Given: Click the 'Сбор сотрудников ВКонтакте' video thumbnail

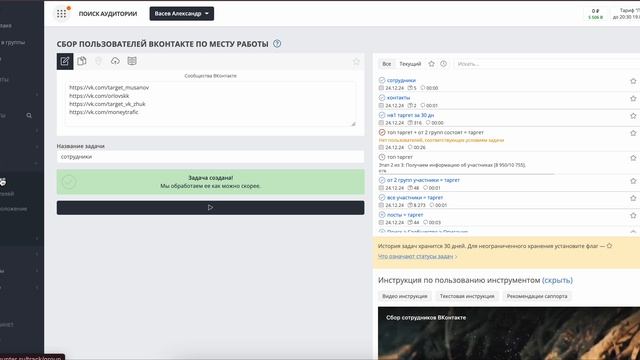Looking at the screenshot, I should [x=509, y=333].
